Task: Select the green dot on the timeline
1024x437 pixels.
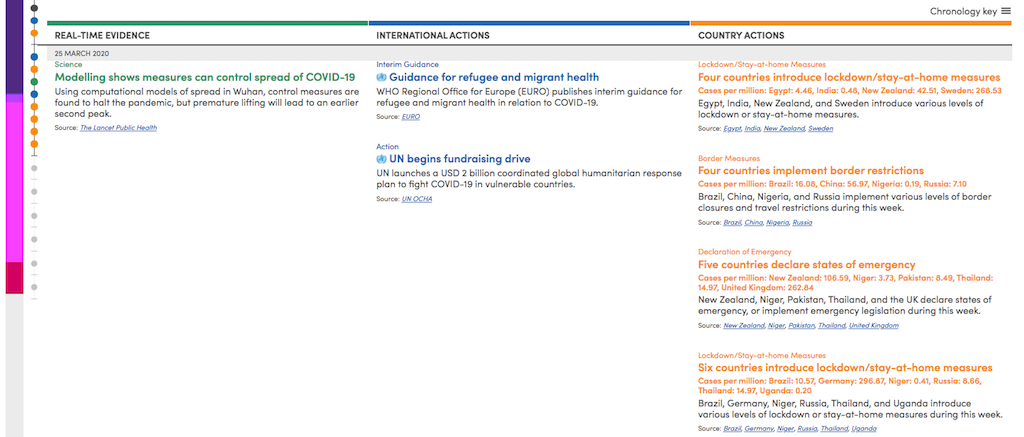Action: coord(34,82)
